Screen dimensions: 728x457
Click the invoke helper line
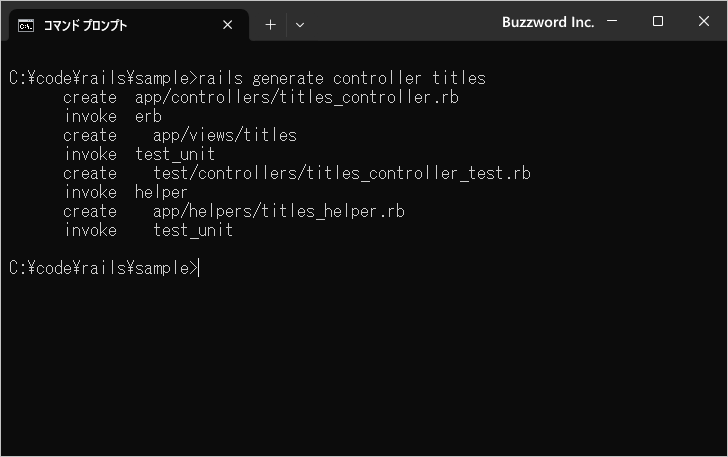[x=126, y=192]
